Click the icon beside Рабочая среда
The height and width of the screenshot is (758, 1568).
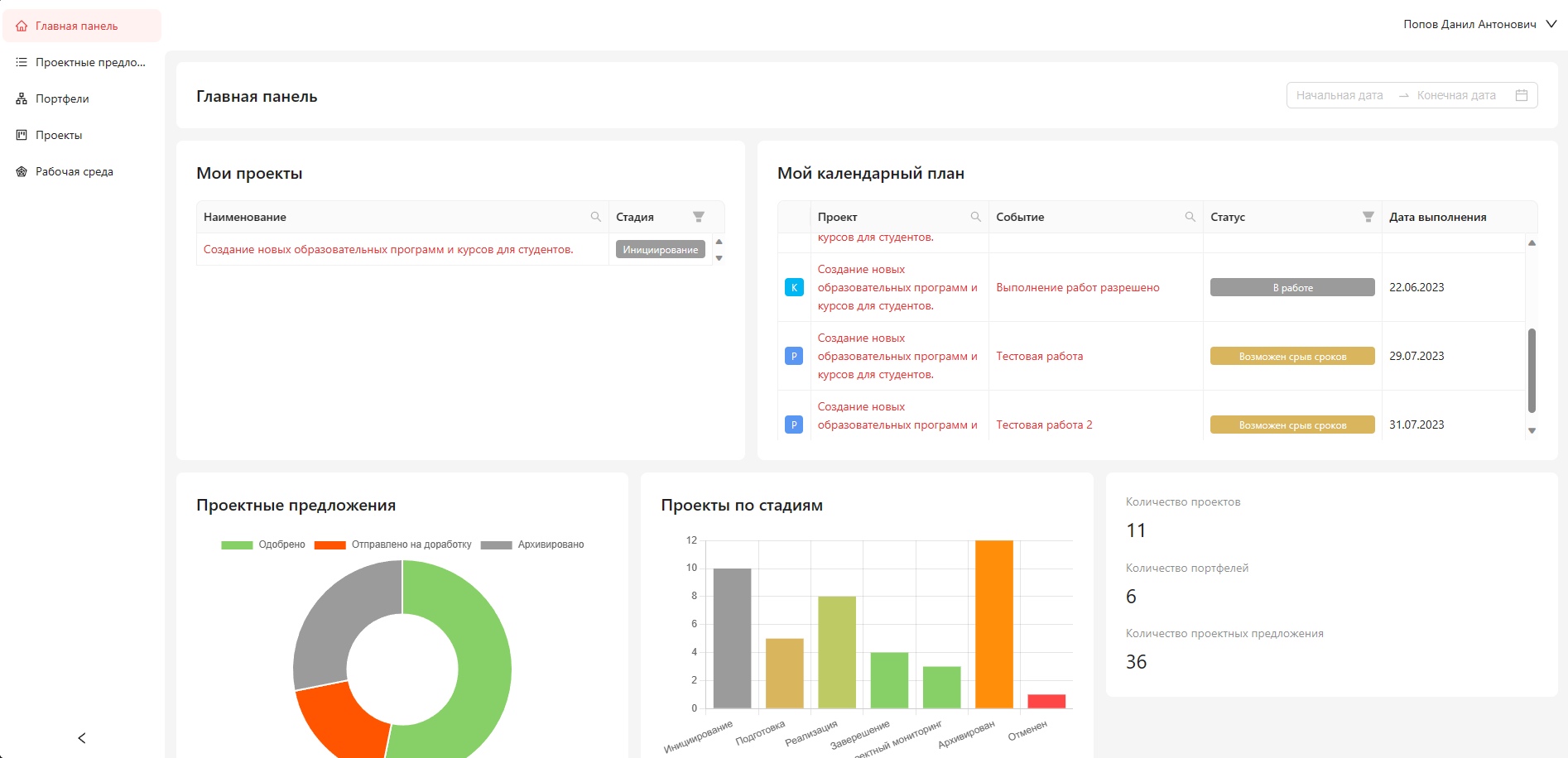click(22, 171)
